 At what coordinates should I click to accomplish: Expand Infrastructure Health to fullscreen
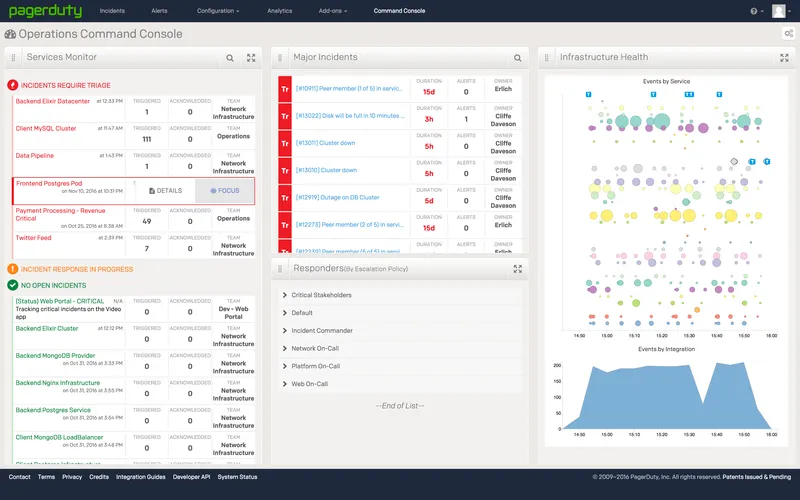point(784,58)
